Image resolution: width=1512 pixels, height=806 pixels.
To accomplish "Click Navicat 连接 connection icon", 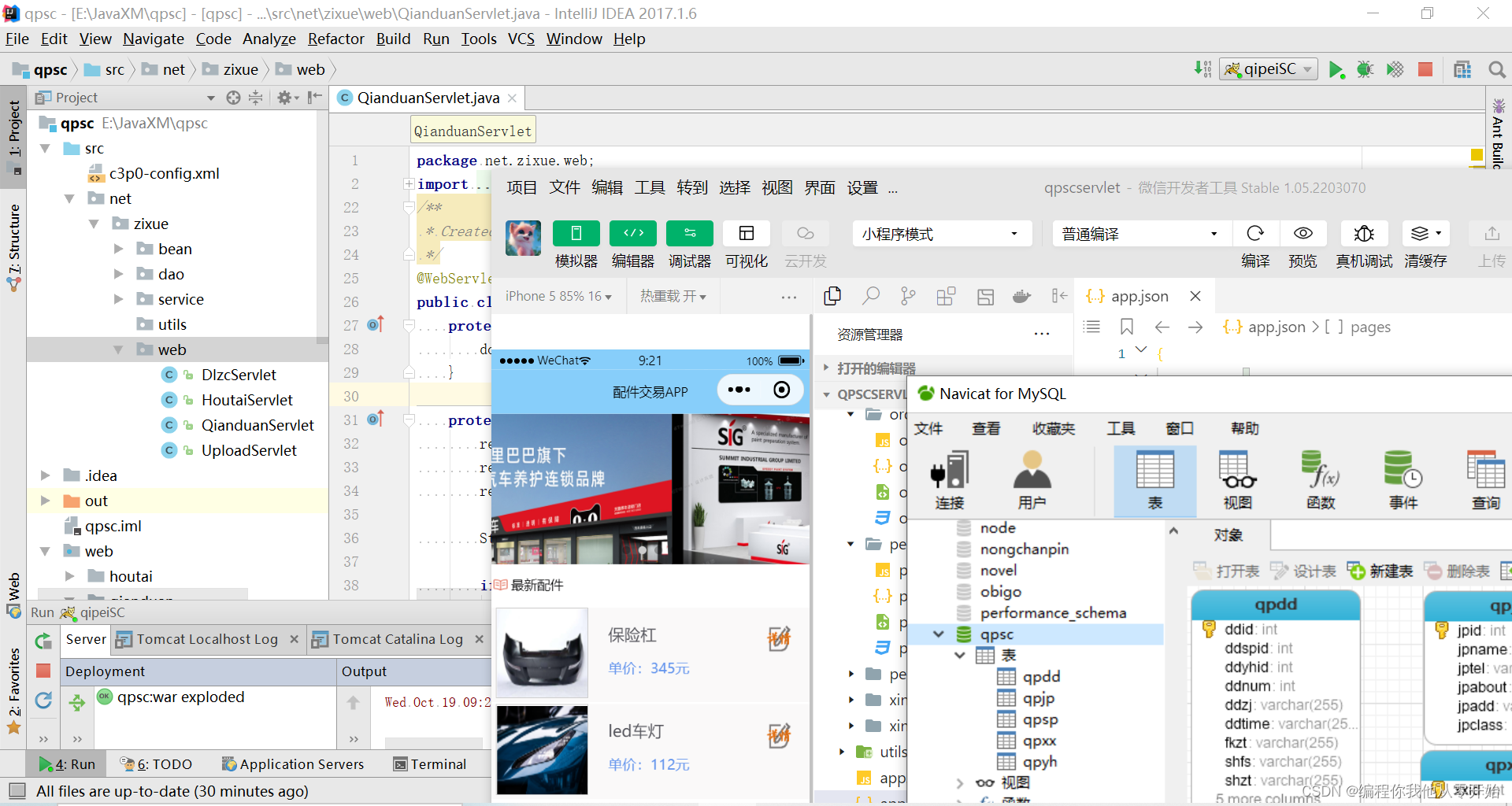I will (x=950, y=480).
